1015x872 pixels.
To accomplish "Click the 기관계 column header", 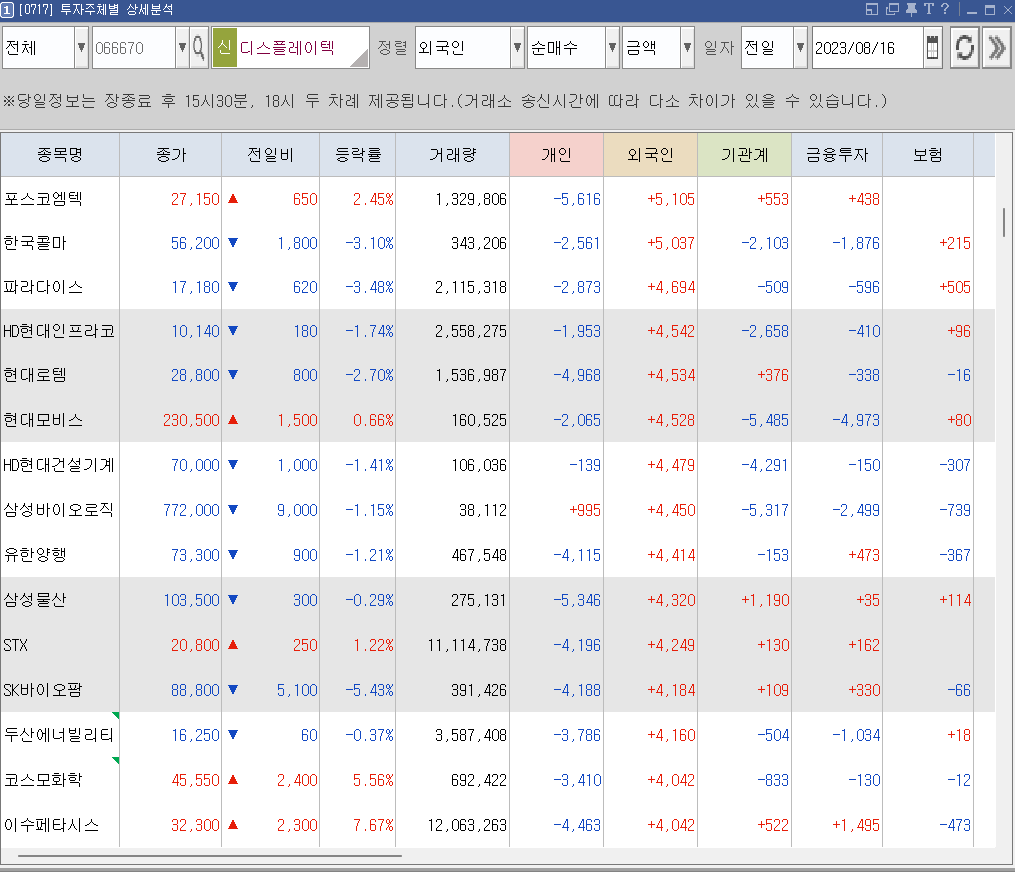I will pos(744,155).
